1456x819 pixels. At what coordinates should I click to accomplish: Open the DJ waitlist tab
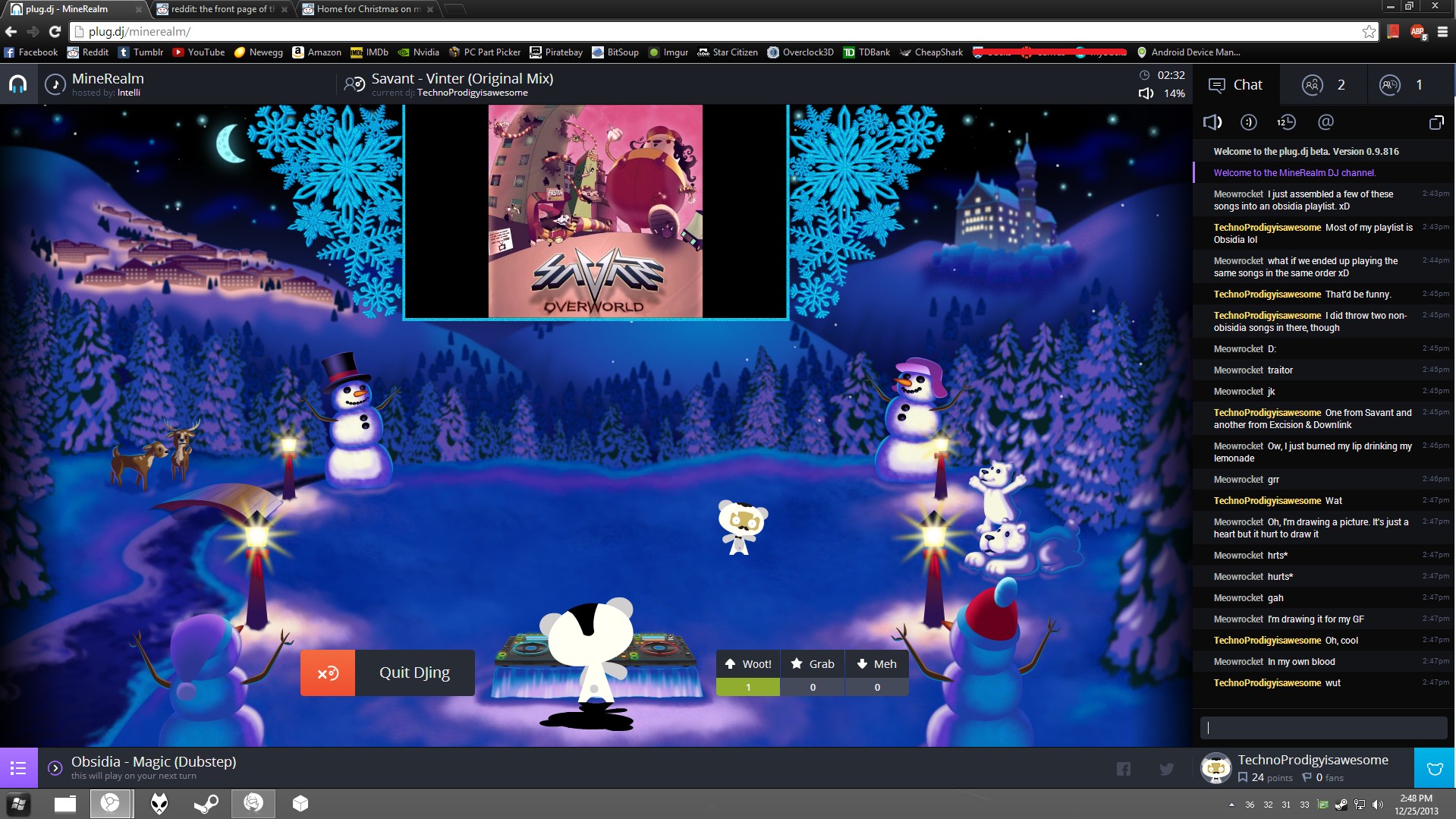(x=1401, y=85)
